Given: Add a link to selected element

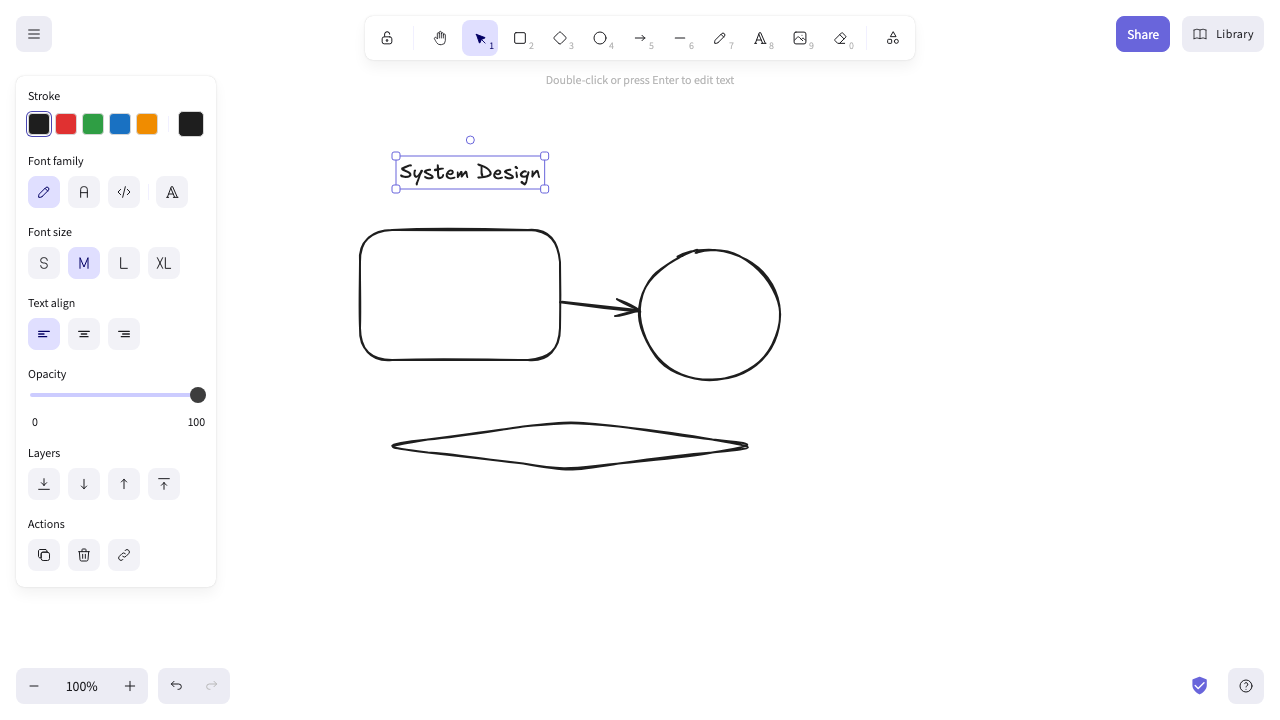Looking at the screenshot, I should (x=124, y=555).
